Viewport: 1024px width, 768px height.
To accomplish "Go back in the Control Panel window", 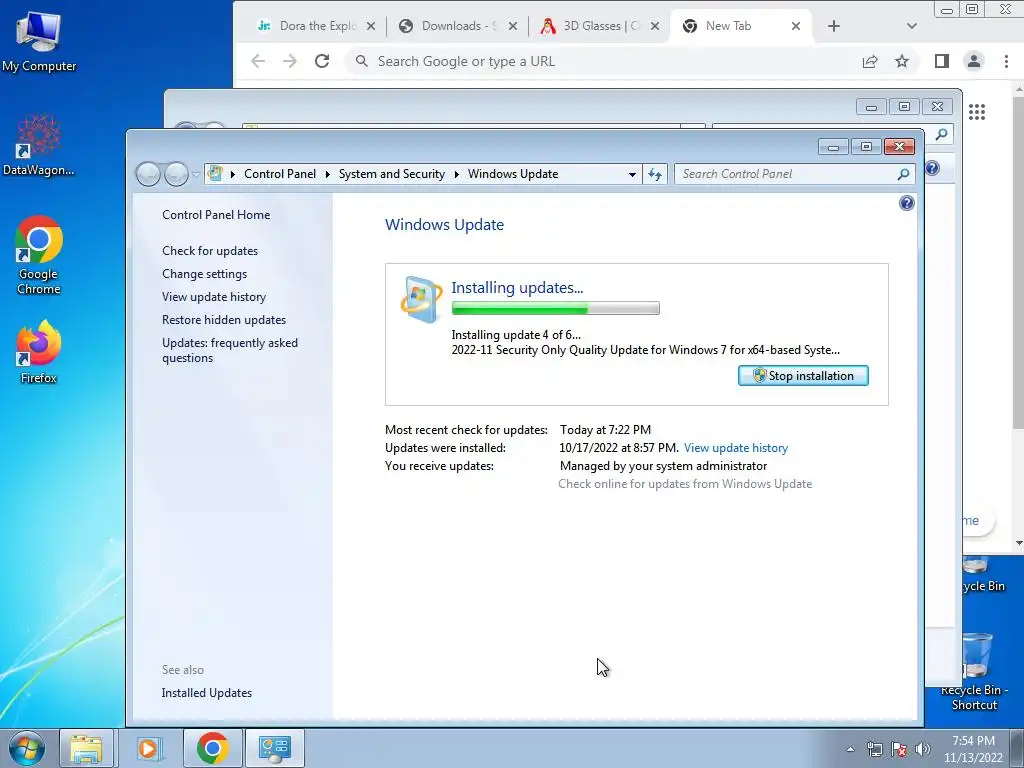I will (148, 174).
